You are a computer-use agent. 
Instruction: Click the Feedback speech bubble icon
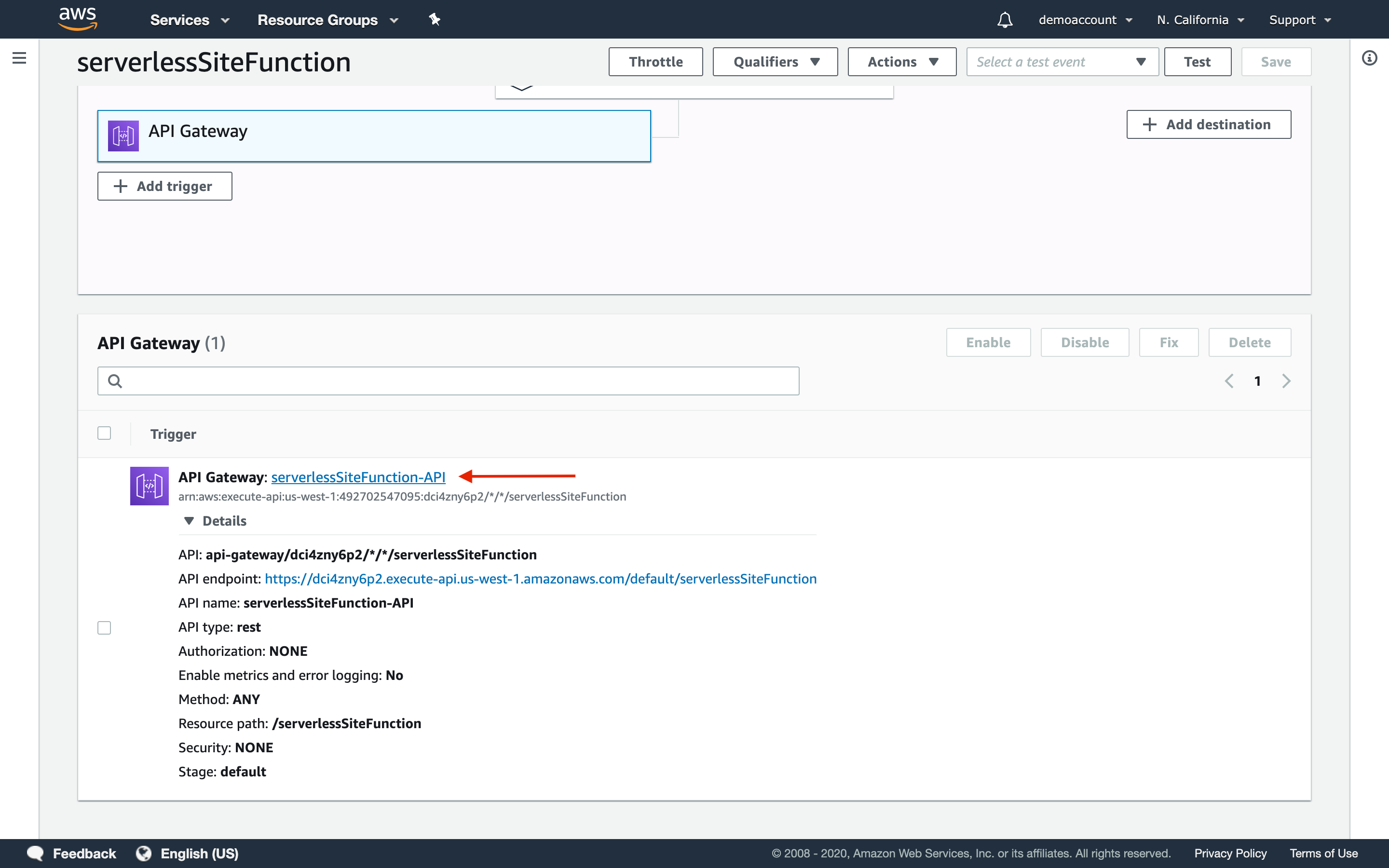[36, 853]
